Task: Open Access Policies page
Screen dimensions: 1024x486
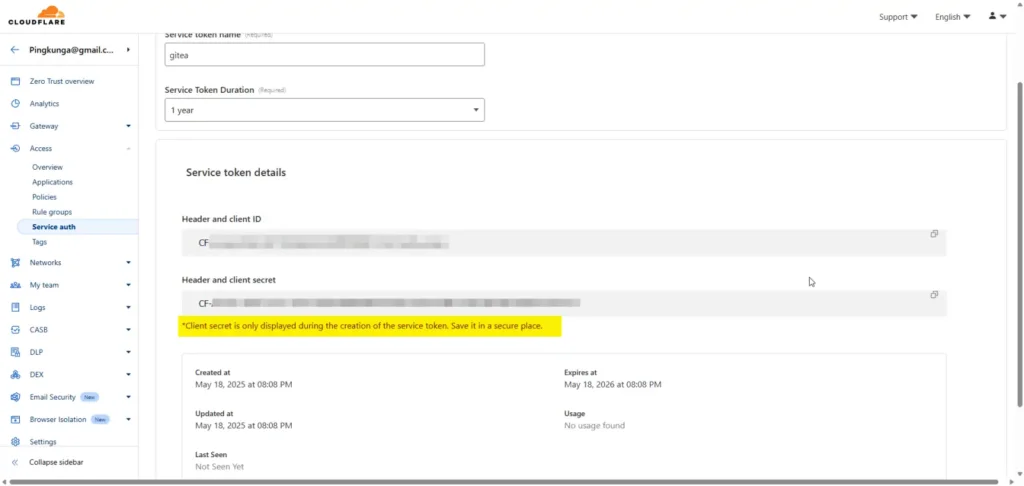Action: click(x=44, y=197)
